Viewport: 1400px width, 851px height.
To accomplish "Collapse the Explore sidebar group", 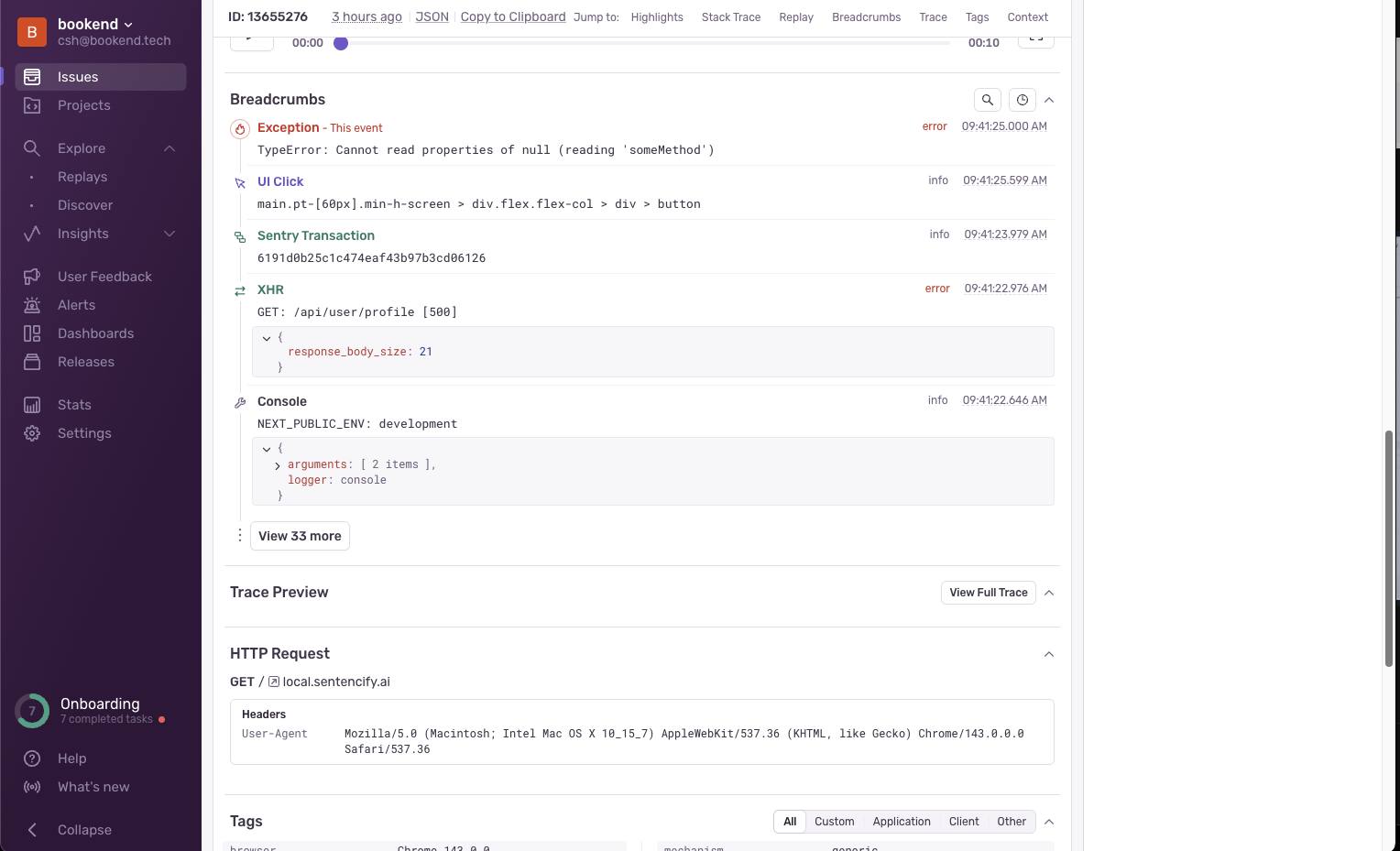I will coord(170,148).
